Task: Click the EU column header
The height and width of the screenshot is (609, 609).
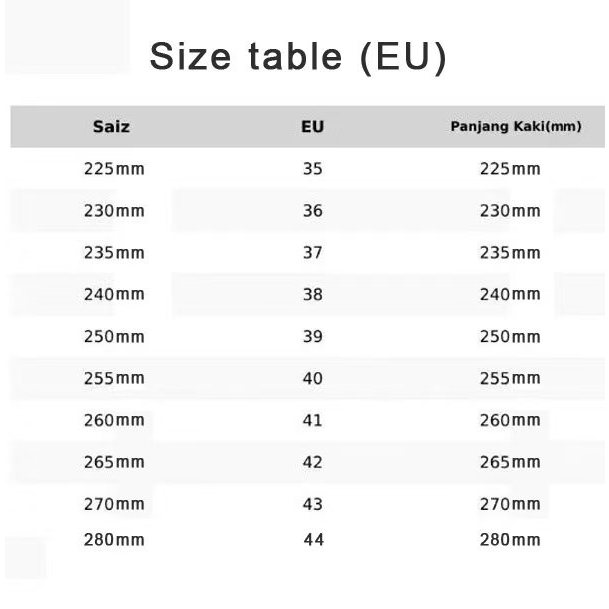Action: pos(312,127)
